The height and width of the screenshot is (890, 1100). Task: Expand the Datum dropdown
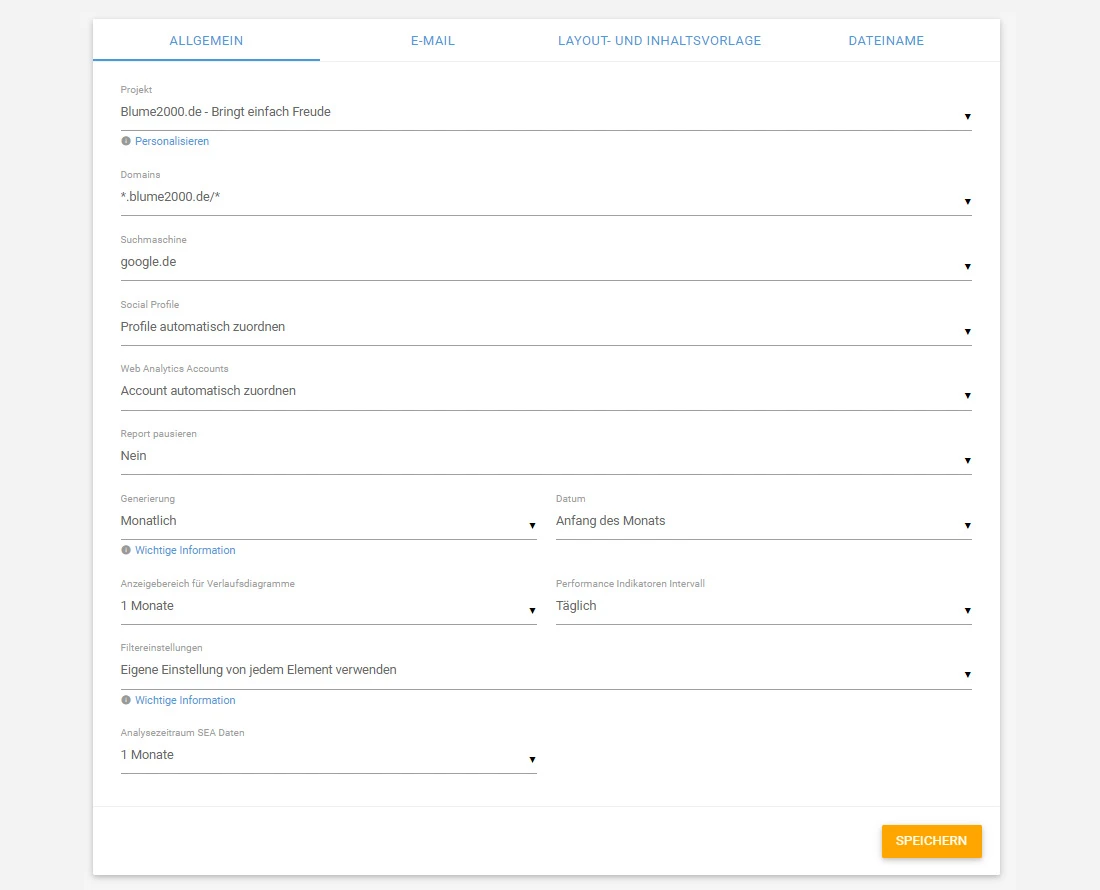pyautogui.click(x=763, y=522)
